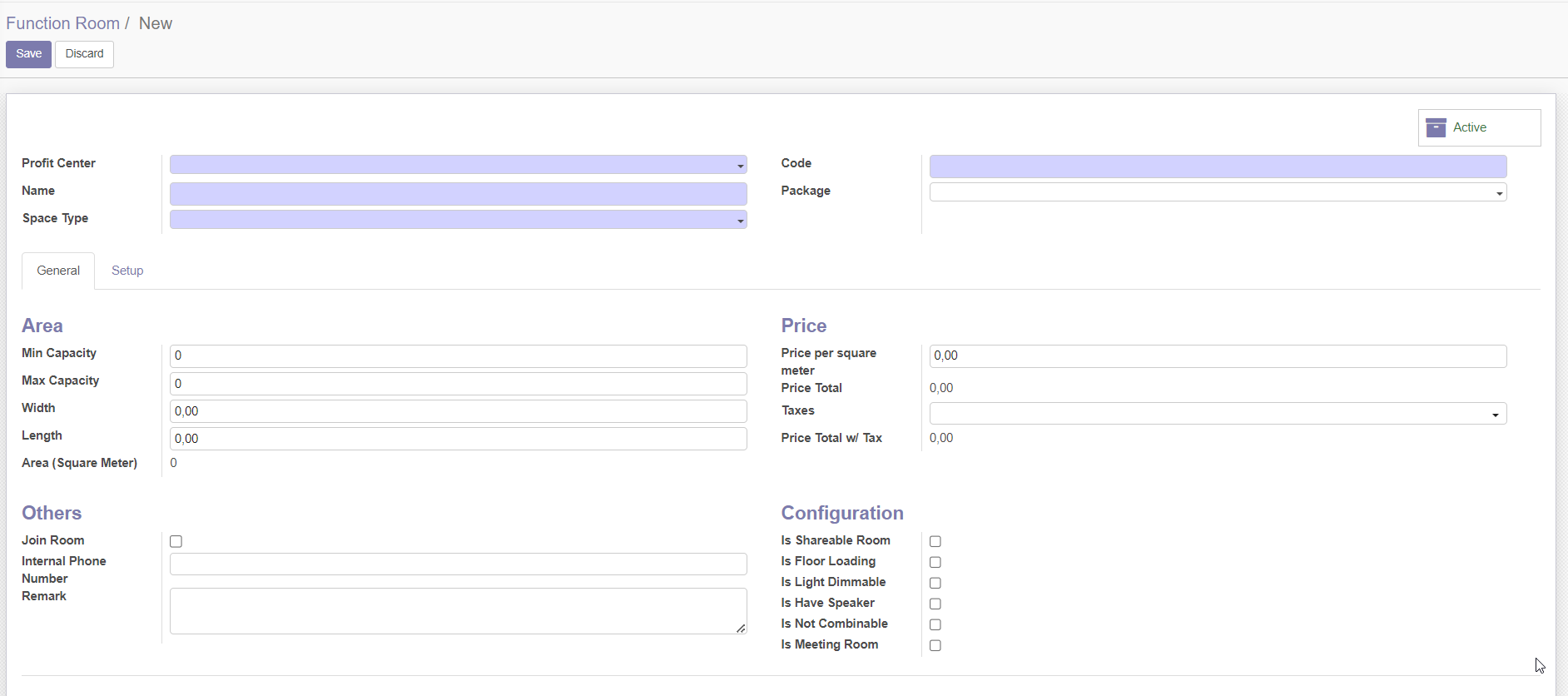Viewport: 1568px width, 696px height.
Task: Click the Price per square meter field
Action: (x=1218, y=356)
